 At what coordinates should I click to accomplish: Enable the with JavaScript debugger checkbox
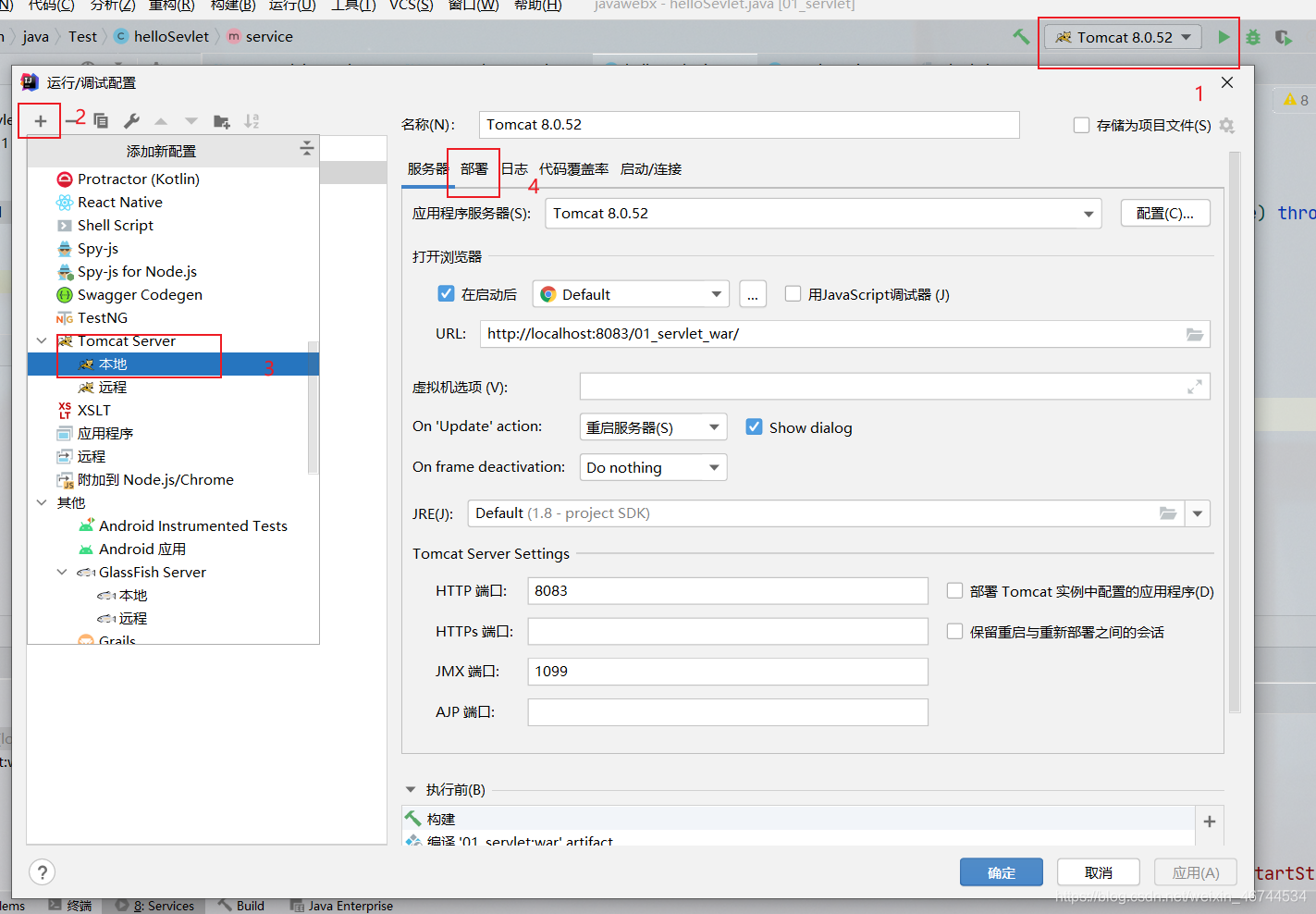793,293
